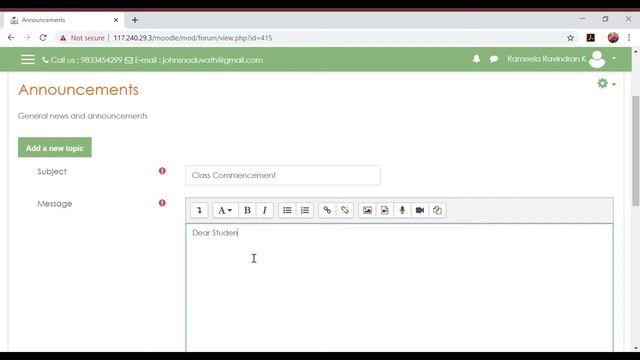The width and height of the screenshot is (640, 360).
Task: Click the Not secure site warning
Action: 82,38
